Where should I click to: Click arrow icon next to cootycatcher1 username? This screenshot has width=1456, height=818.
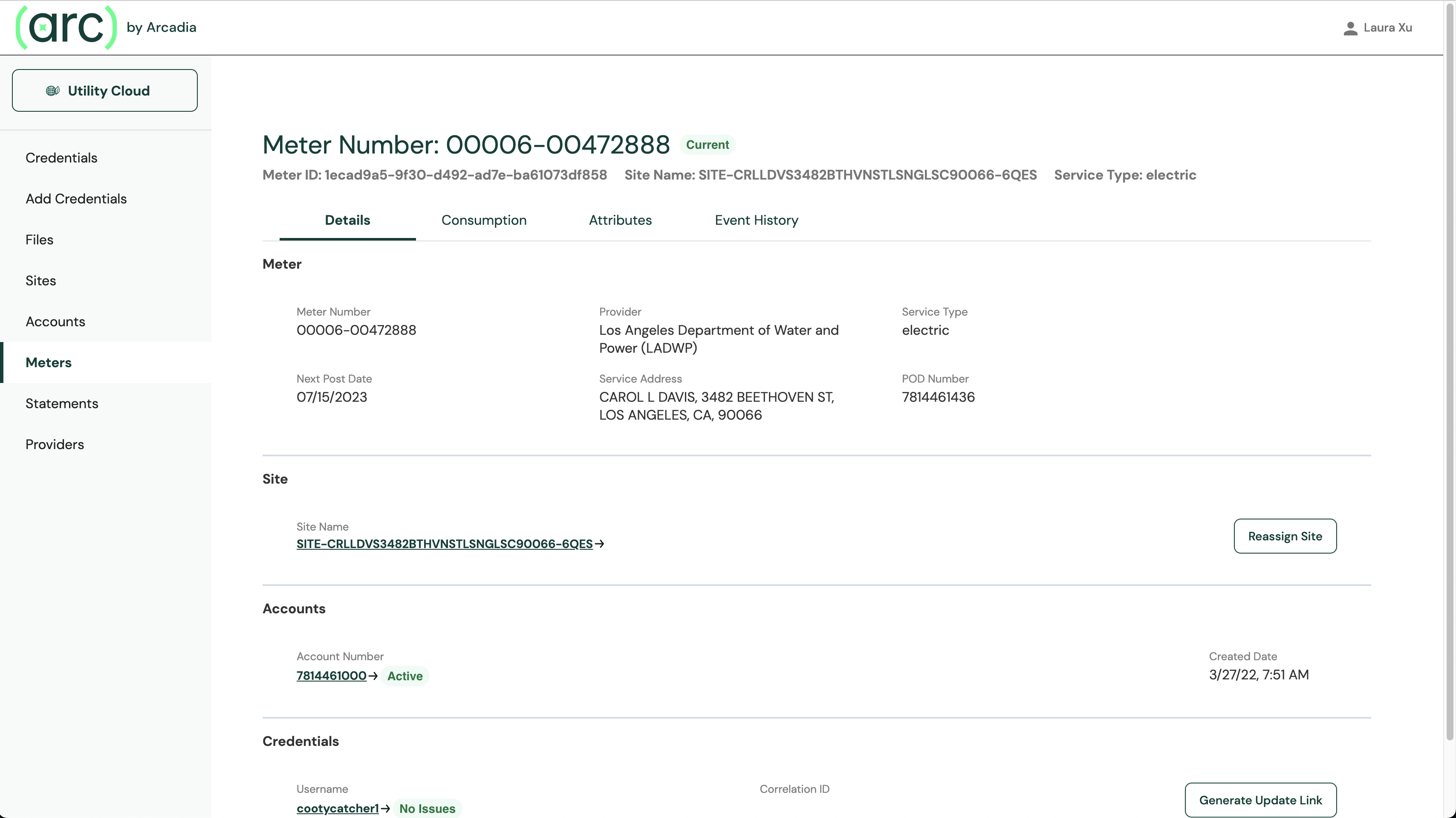coord(385,808)
